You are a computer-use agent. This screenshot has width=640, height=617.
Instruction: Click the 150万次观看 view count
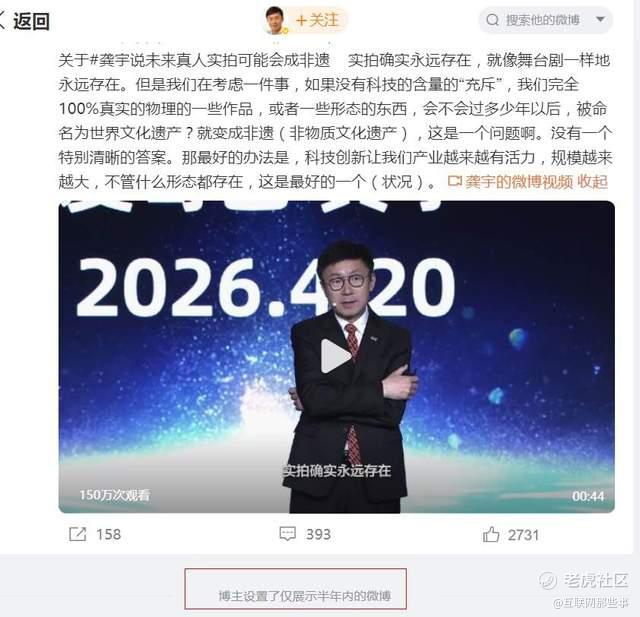coord(114,495)
